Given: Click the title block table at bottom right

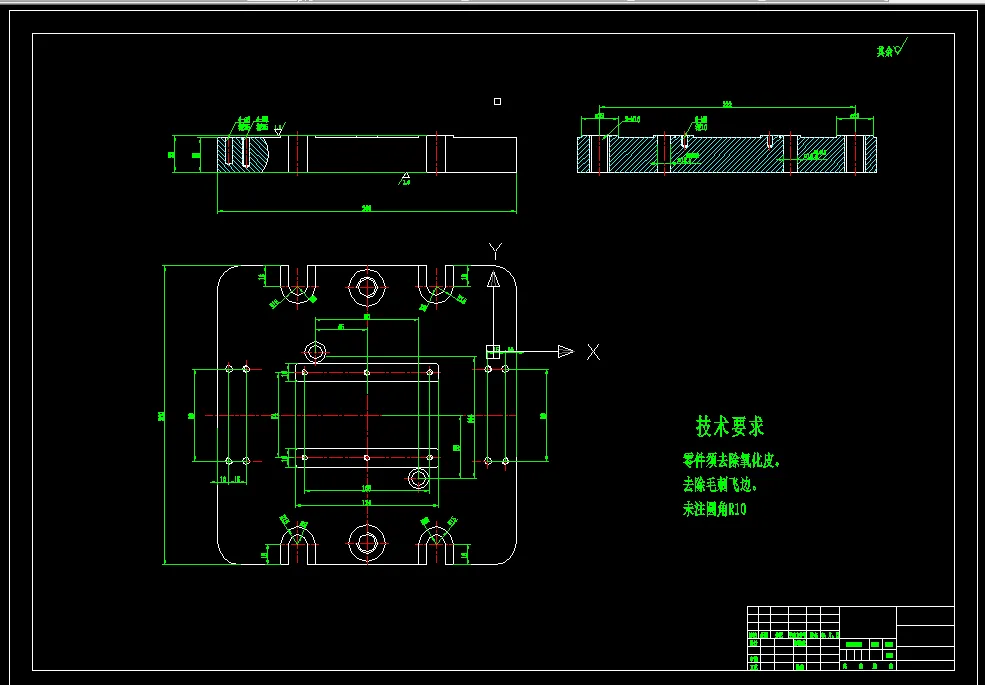Looking at the screenshot, I should click(851, 638).
